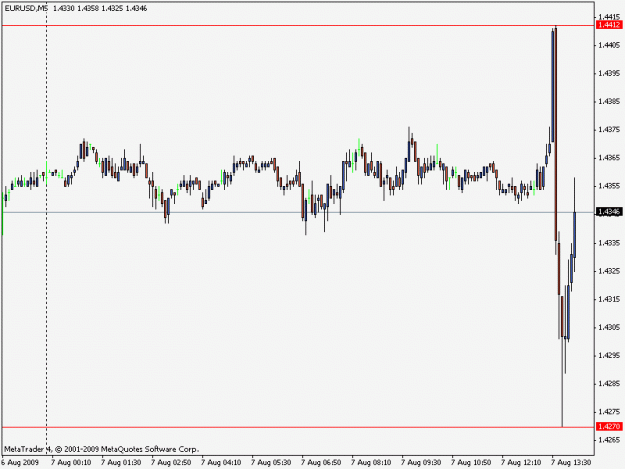Click the 1.4325 price axis label

tap(609, 271)
